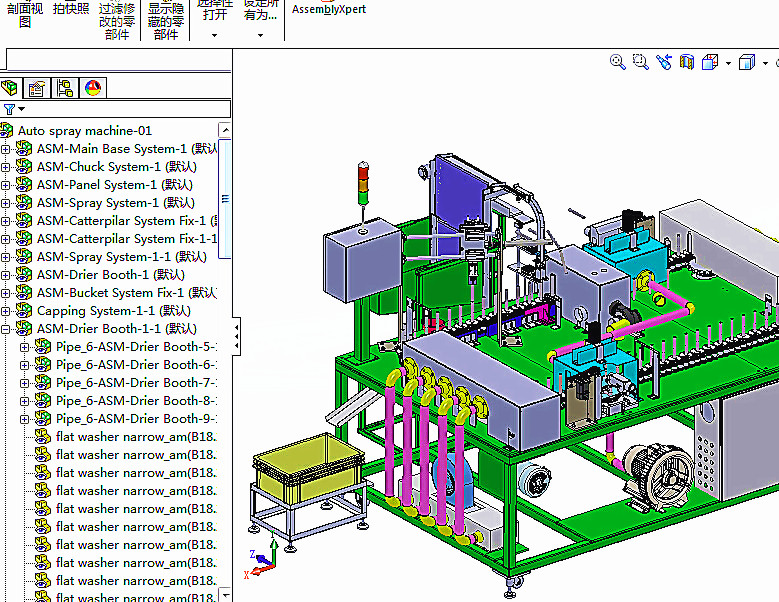Click the snapshot (拍快照) ribbon button
This screenshot has height=602, width=779.
coord(71,9)
